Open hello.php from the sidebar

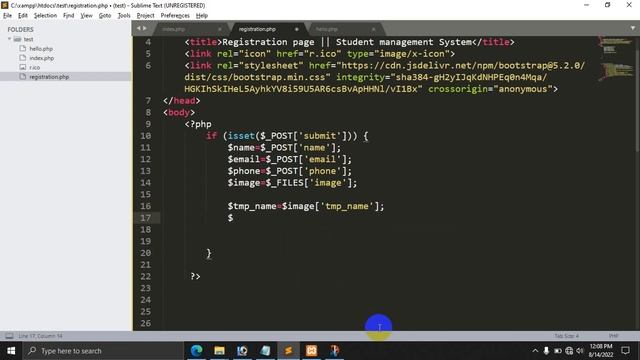click(x=41, y=49)
